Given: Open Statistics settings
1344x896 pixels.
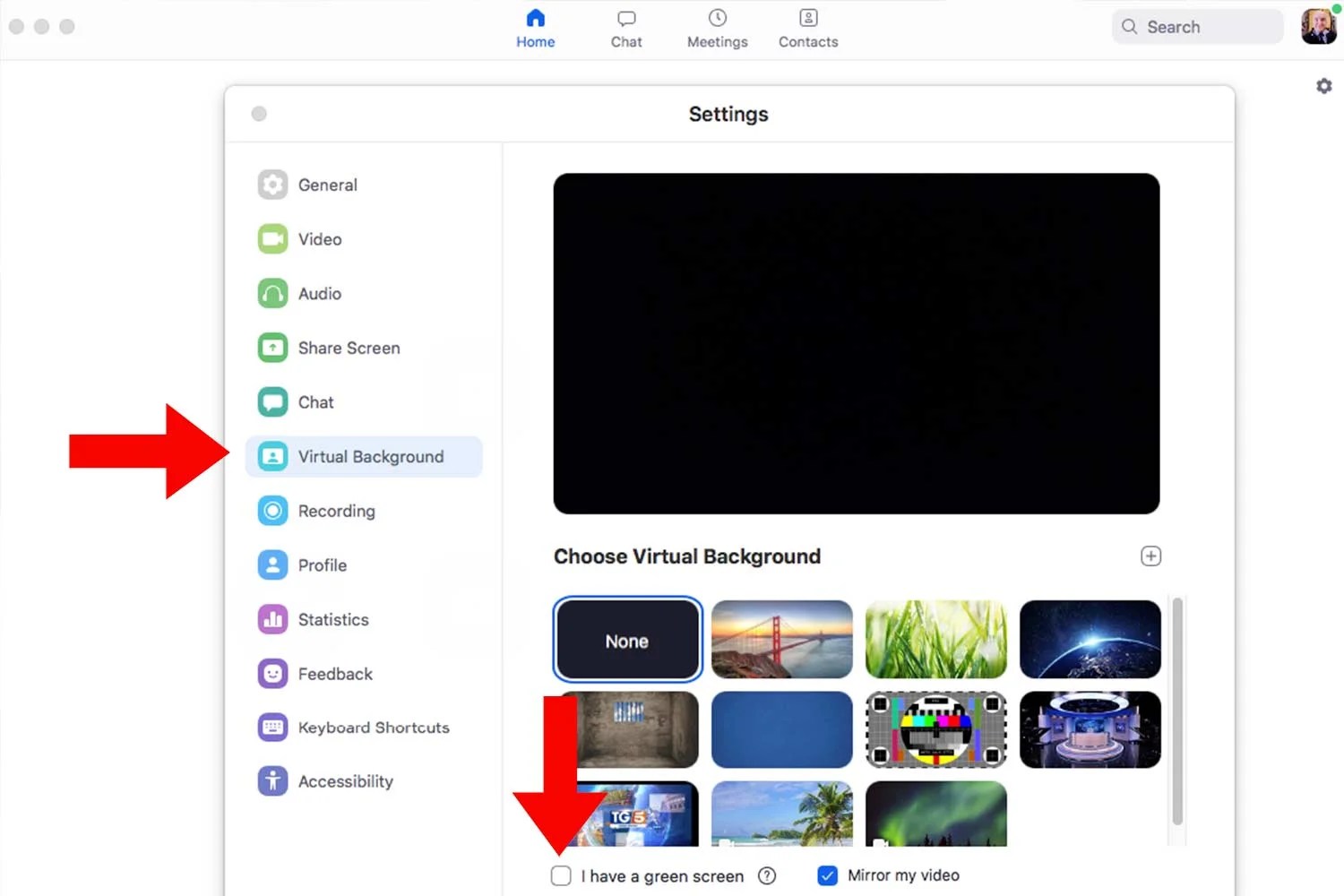Looking at the screenshot, I should 332,619.
